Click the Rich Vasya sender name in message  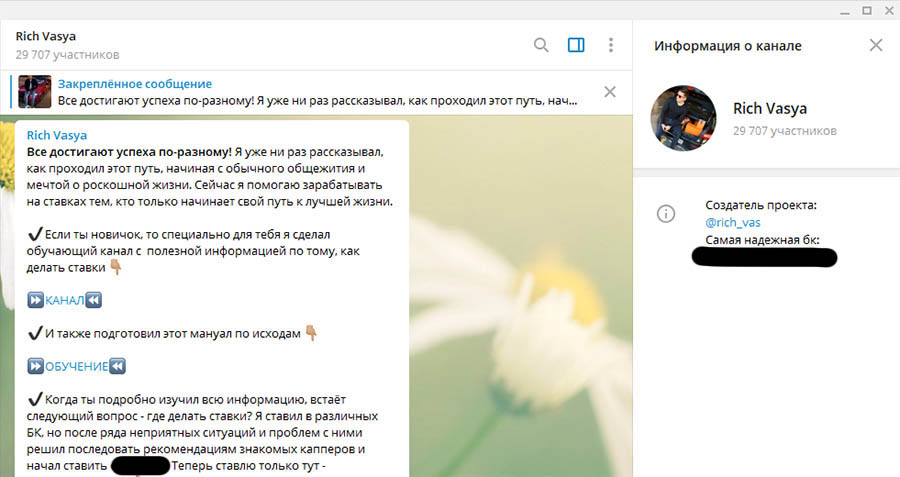click(58, 134)
